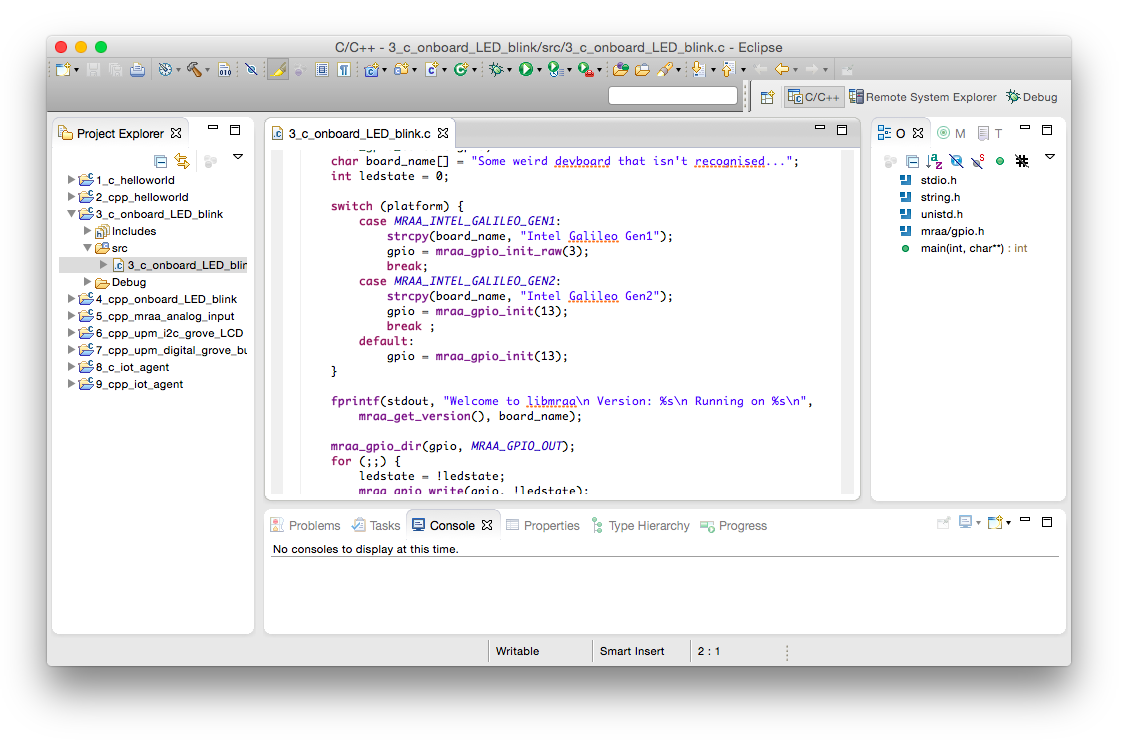Screen dimensions: 1142x743
Task: Select mraa/gpio.h in Outline
Action: (x=942, y=232)
